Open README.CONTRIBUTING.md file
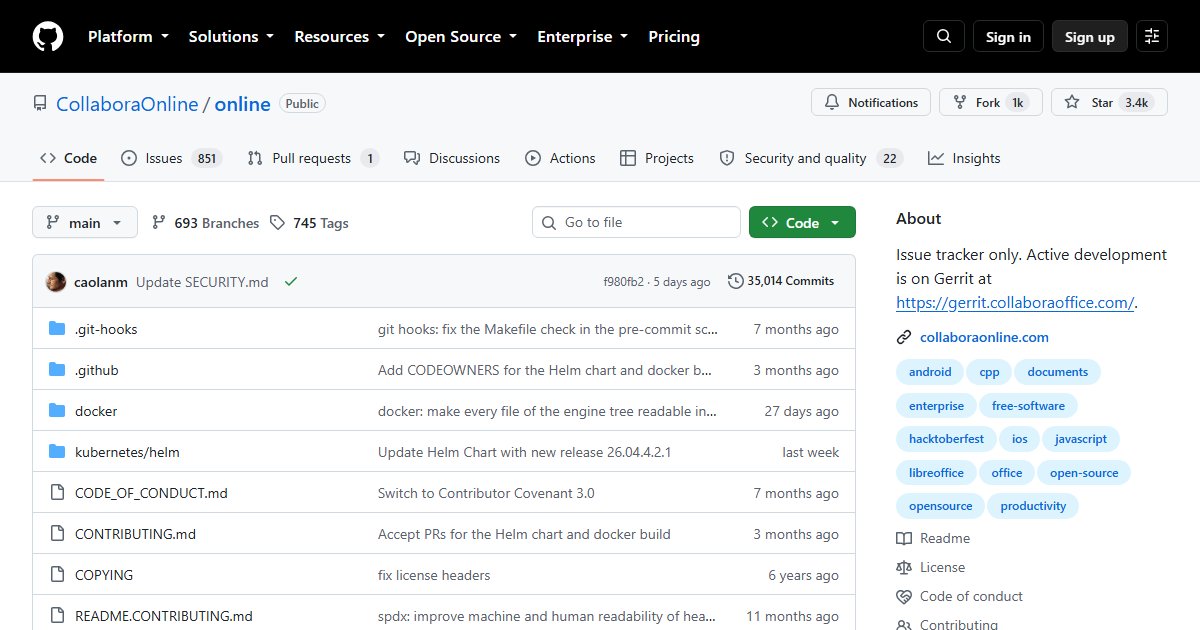 164,616
